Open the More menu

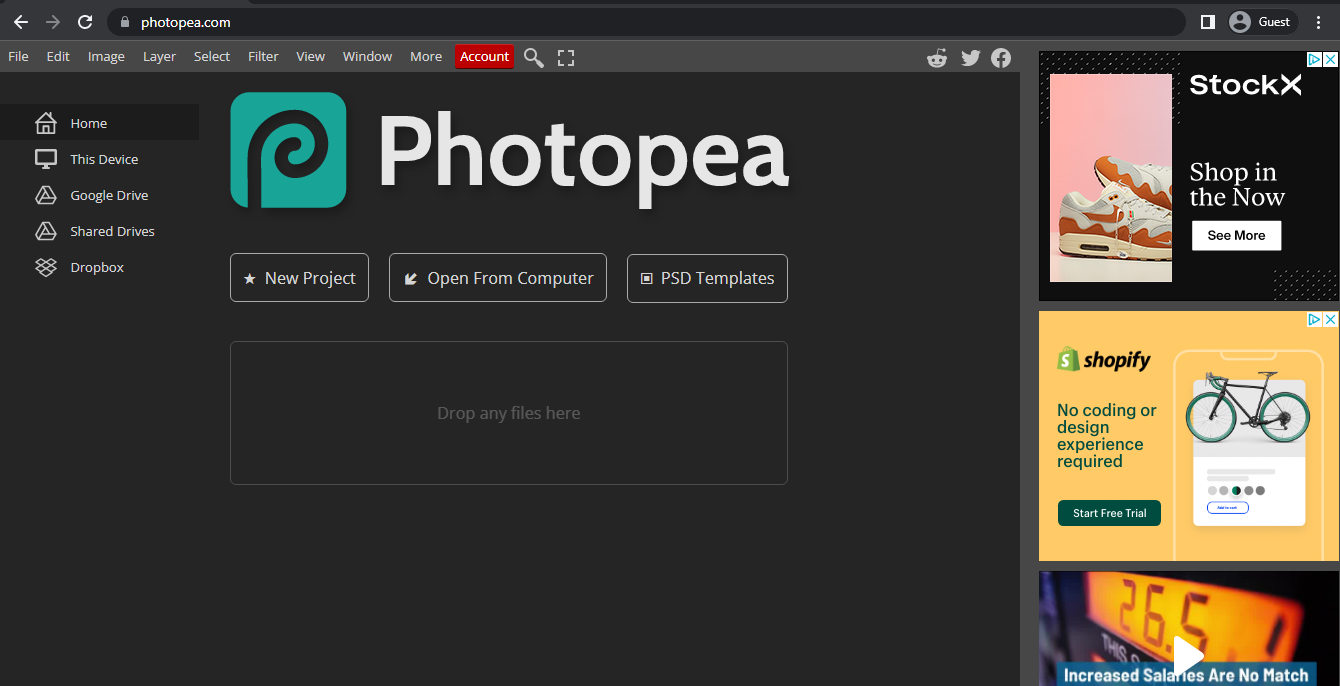click(426, 57)
